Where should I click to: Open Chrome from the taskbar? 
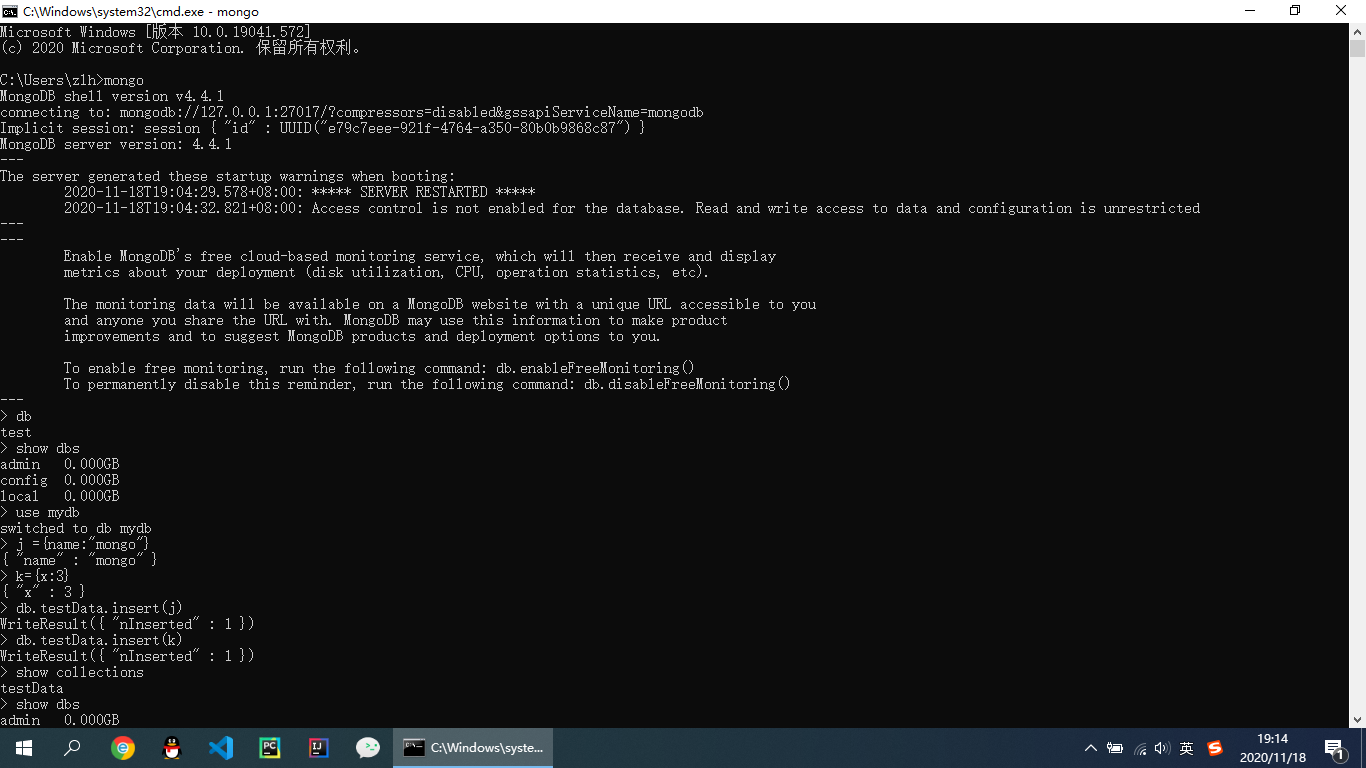123,748
